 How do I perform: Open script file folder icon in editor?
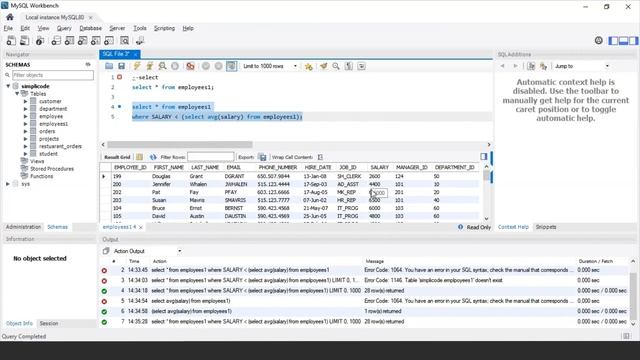109,66
